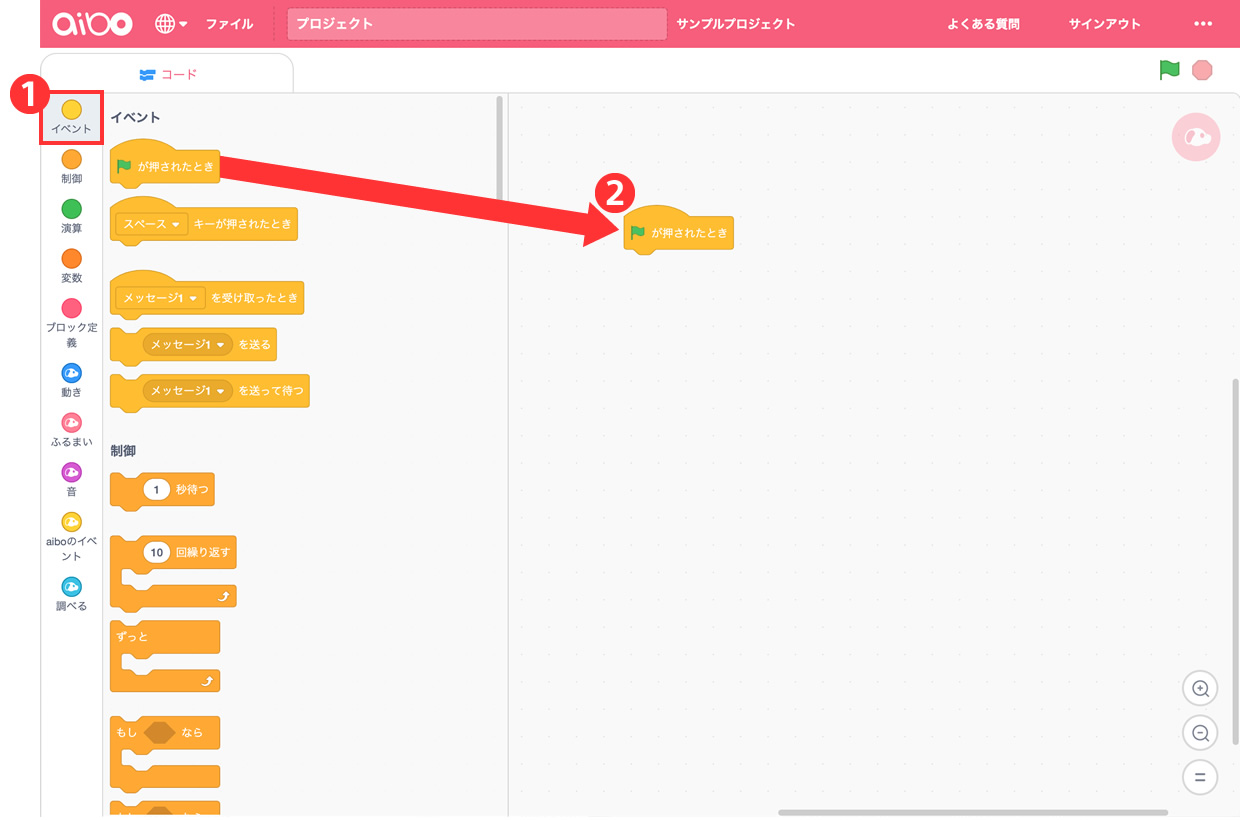Select the 調べる category icon
Screen dimensions: 1240x820
point(72,587)
